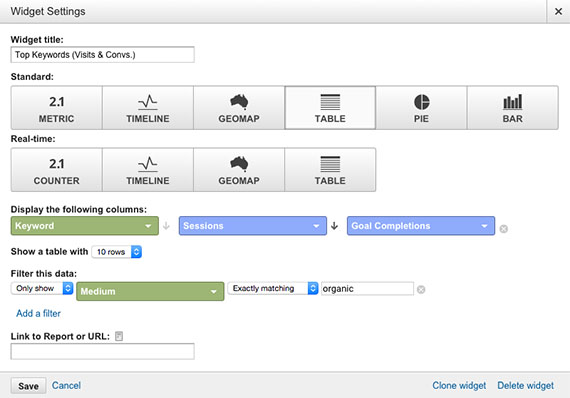Save the widget settings

click(x=28, y=386)
